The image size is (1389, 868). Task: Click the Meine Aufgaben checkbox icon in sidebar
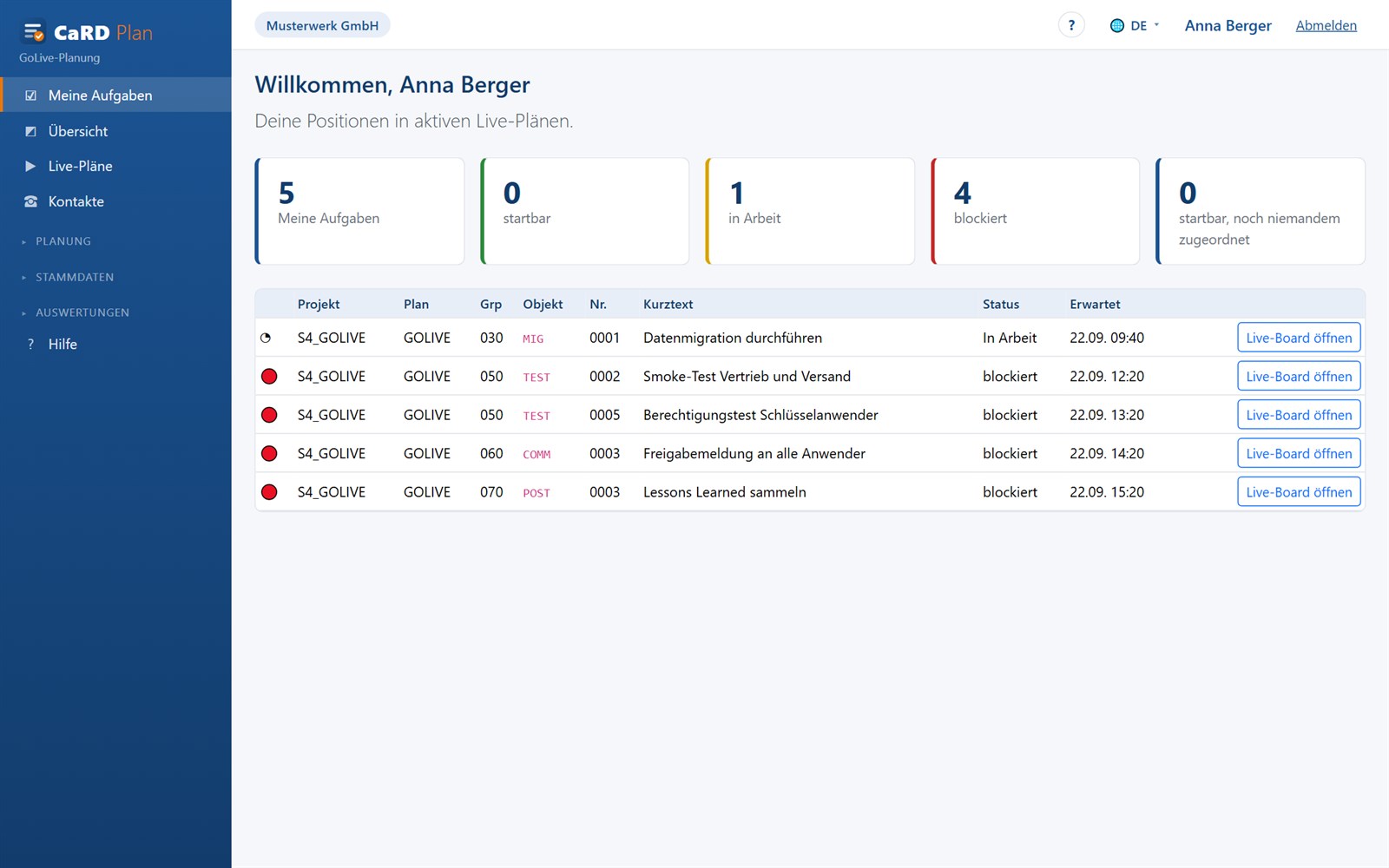pos(31,95)
